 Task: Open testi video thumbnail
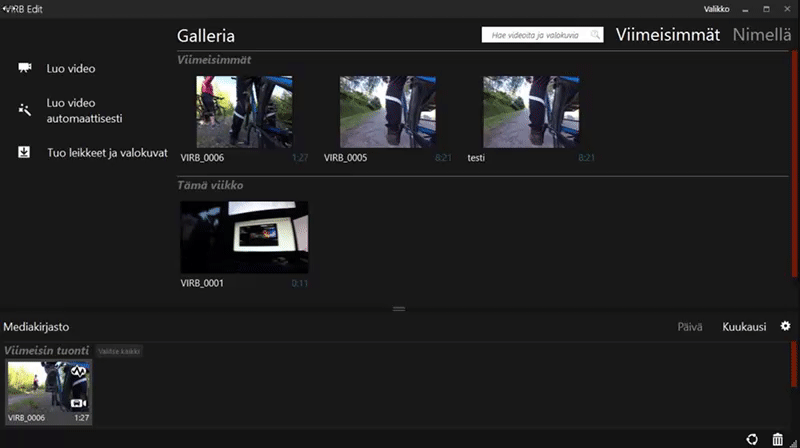531,112
